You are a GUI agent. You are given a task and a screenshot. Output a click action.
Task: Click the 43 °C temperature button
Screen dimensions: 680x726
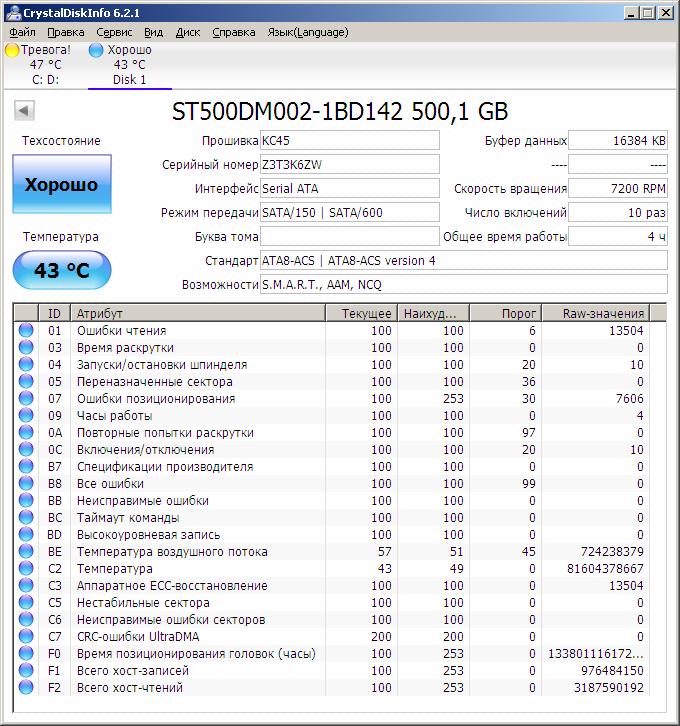(62, 270)
